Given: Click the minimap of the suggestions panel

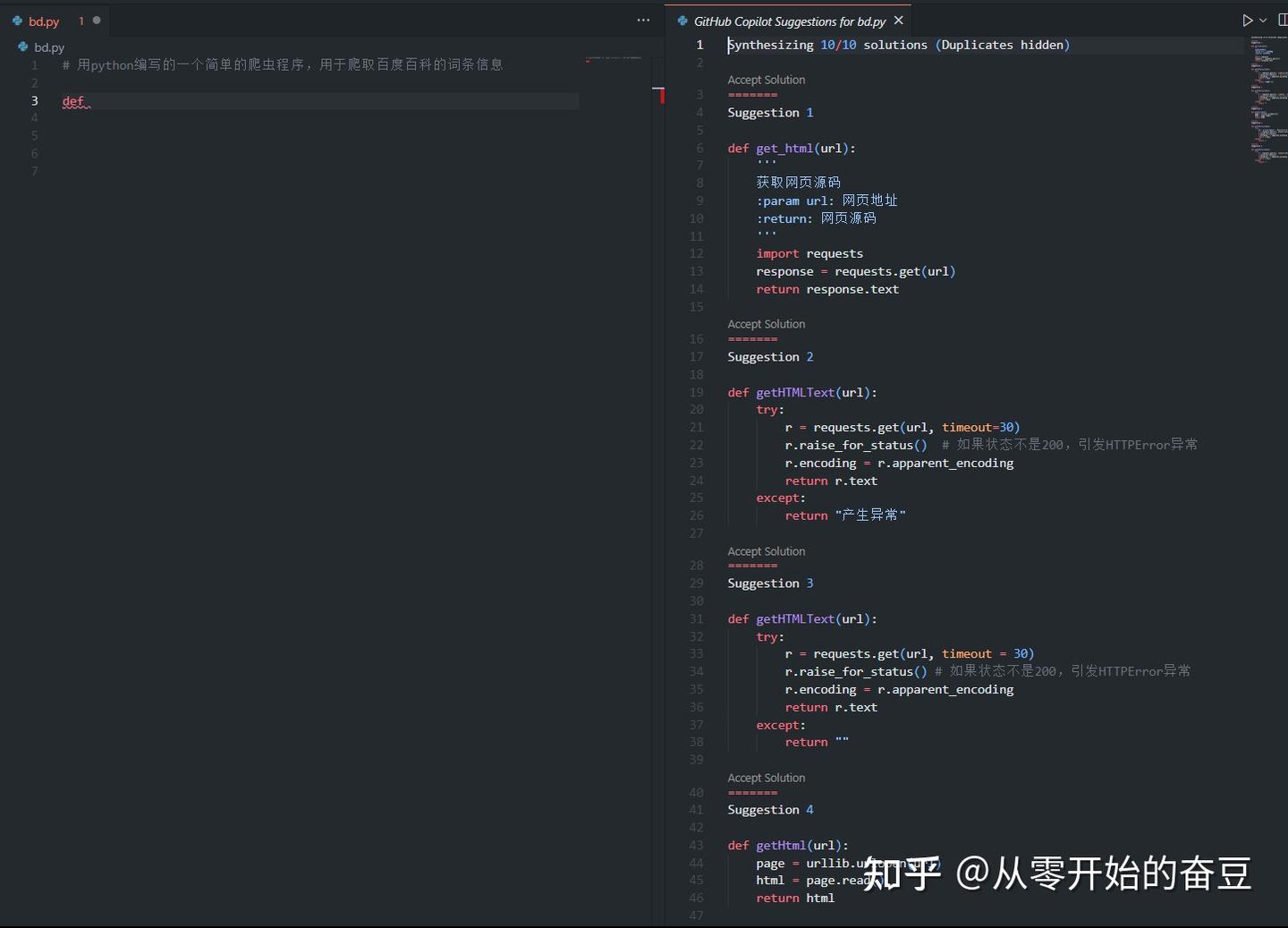Looking at the screenshot, I should [x=1267, y=98].
